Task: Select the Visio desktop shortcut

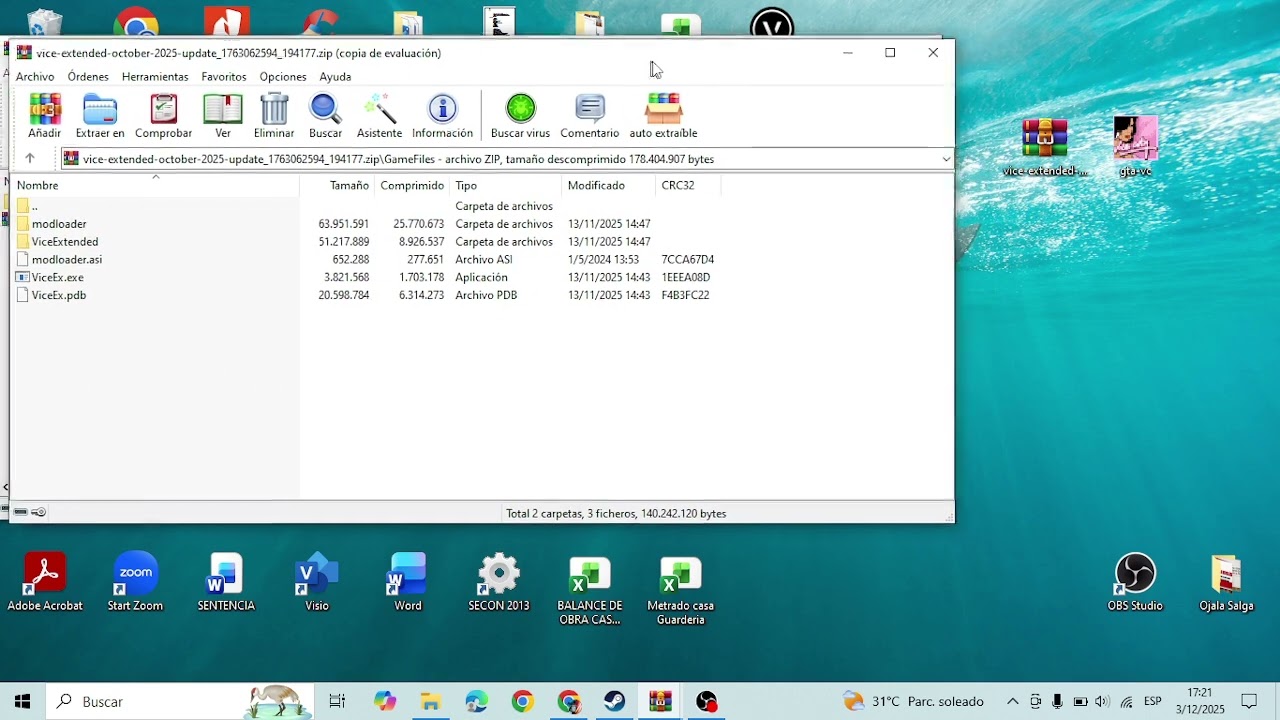Action: [317, 582]
